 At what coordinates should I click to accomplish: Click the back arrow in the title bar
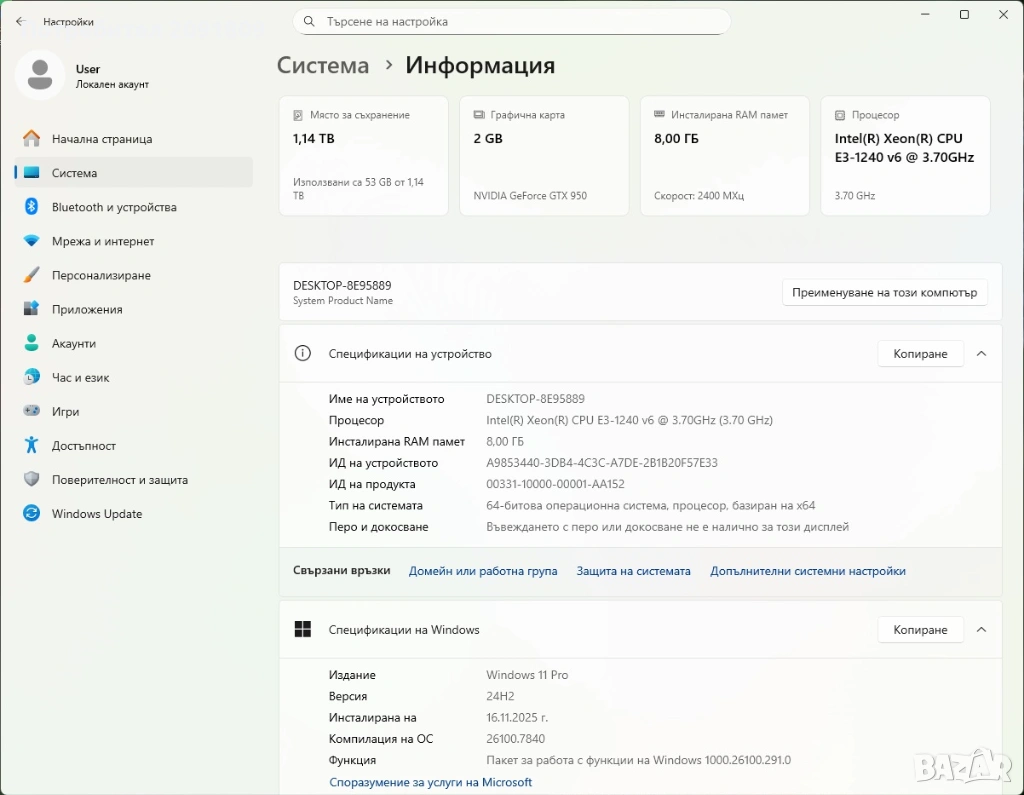pos(20,21)
